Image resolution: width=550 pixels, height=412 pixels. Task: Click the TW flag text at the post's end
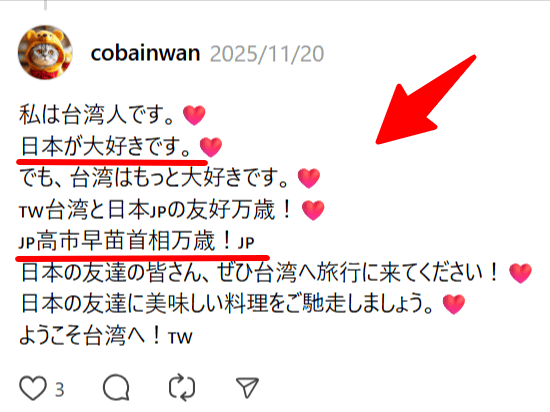pos(180,338)
